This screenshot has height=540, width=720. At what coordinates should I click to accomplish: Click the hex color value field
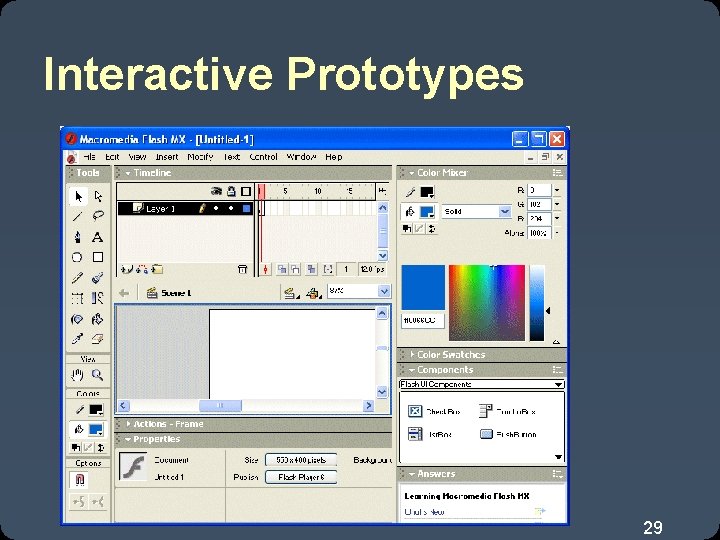[423, 321]
